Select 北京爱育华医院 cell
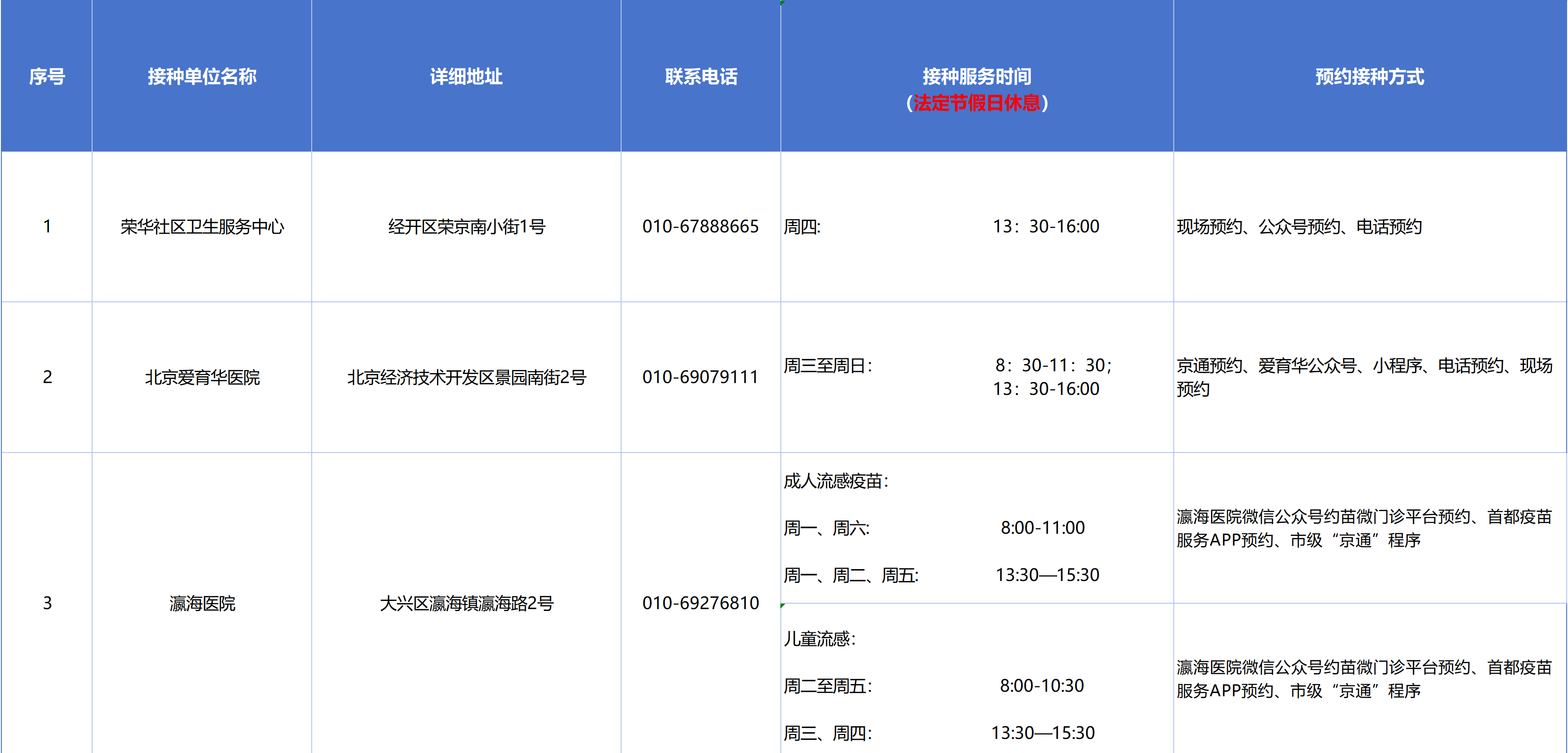The width and height of the screenshot is (1568, 753). point(202,377)
